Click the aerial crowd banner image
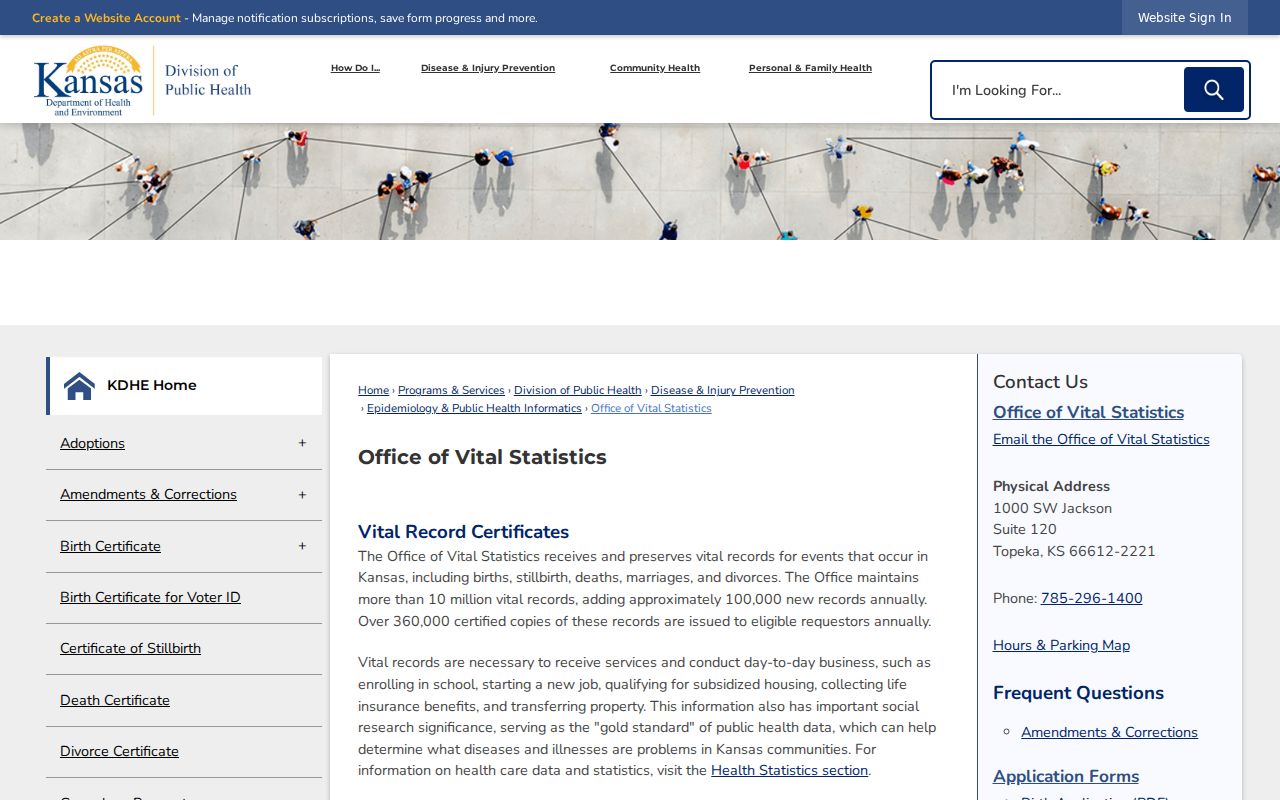Viewport: 1280px width, 800px height. [x=640, y=182]
